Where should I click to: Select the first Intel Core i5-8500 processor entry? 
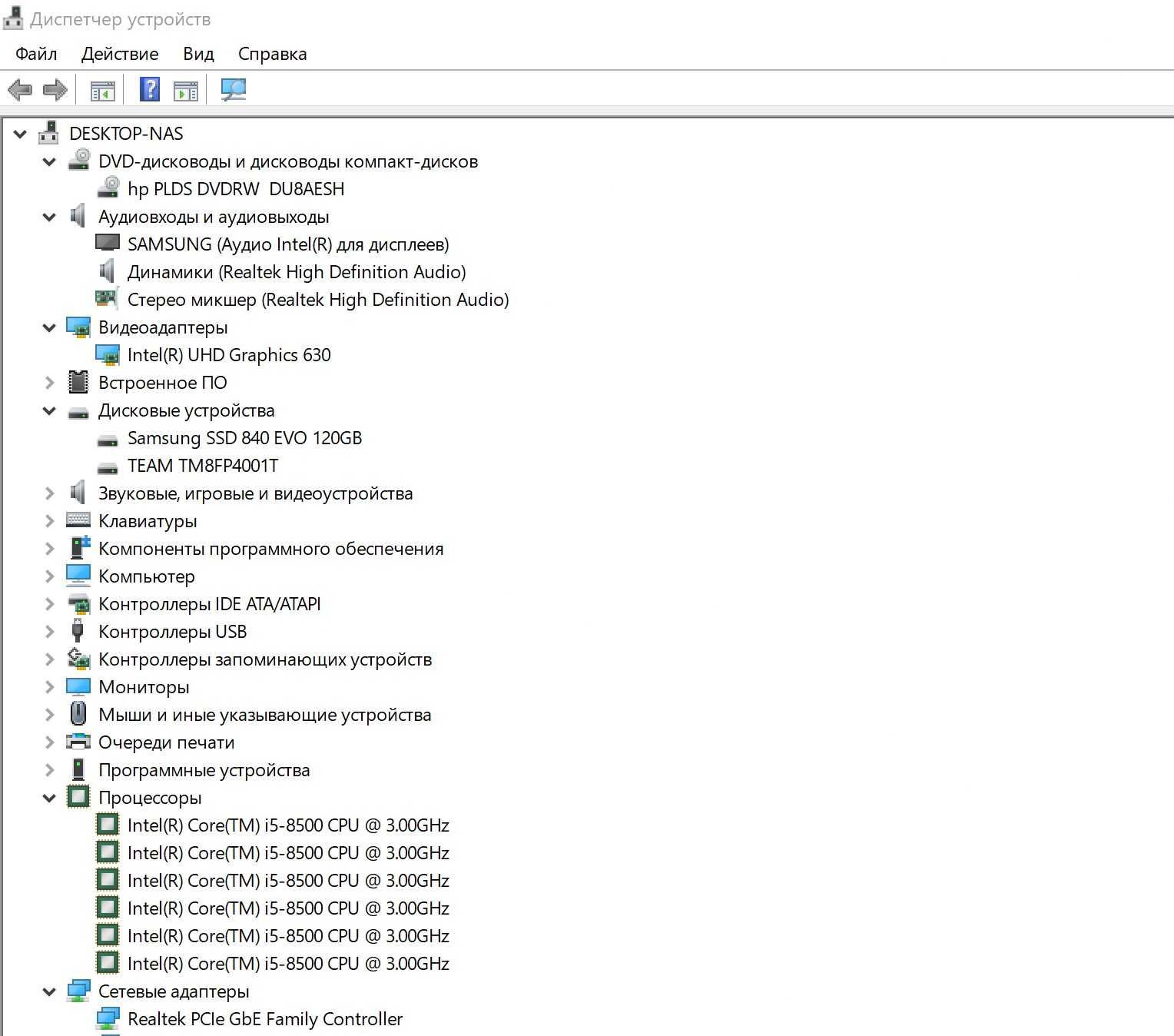click(x=288, y=825)
